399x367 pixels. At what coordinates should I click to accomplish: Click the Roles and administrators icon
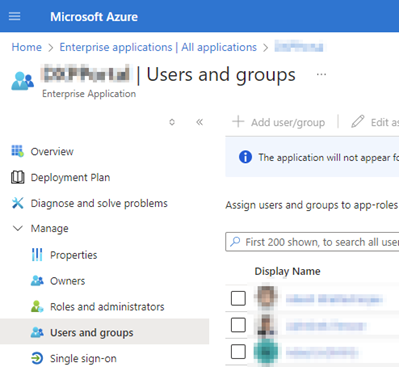37,306
